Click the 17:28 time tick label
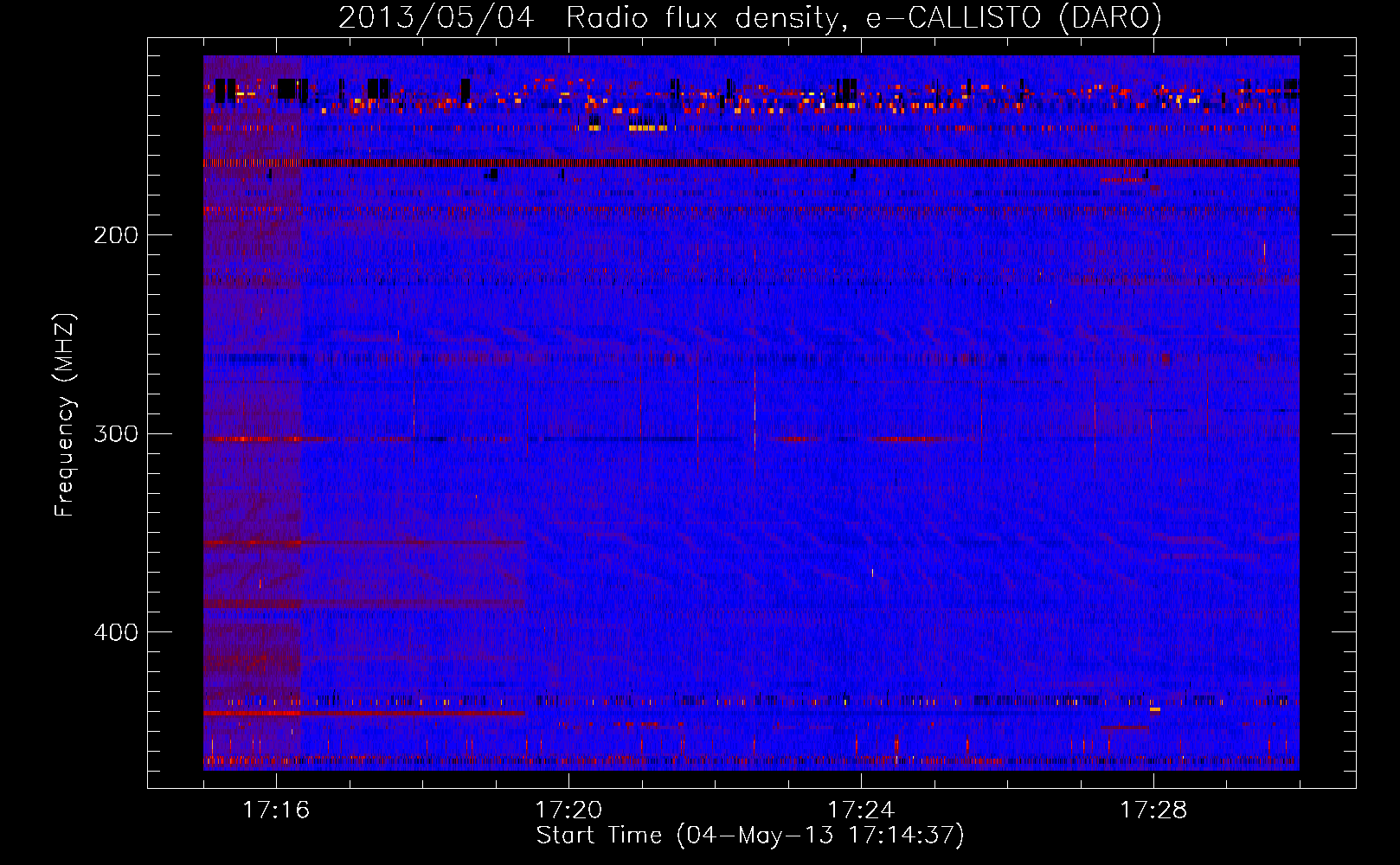This screenshot has height=865, width=1400. click(1153, 811)
